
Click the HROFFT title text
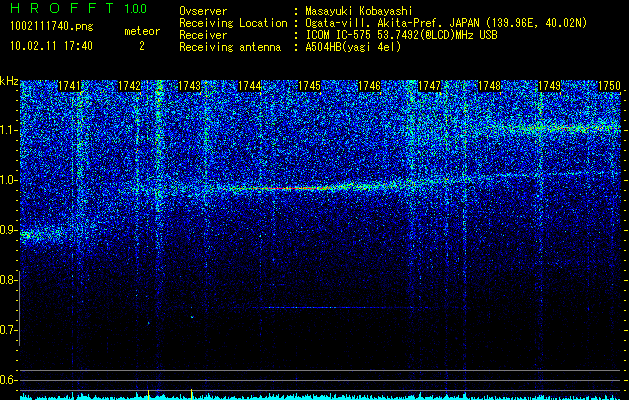(62, 8)
